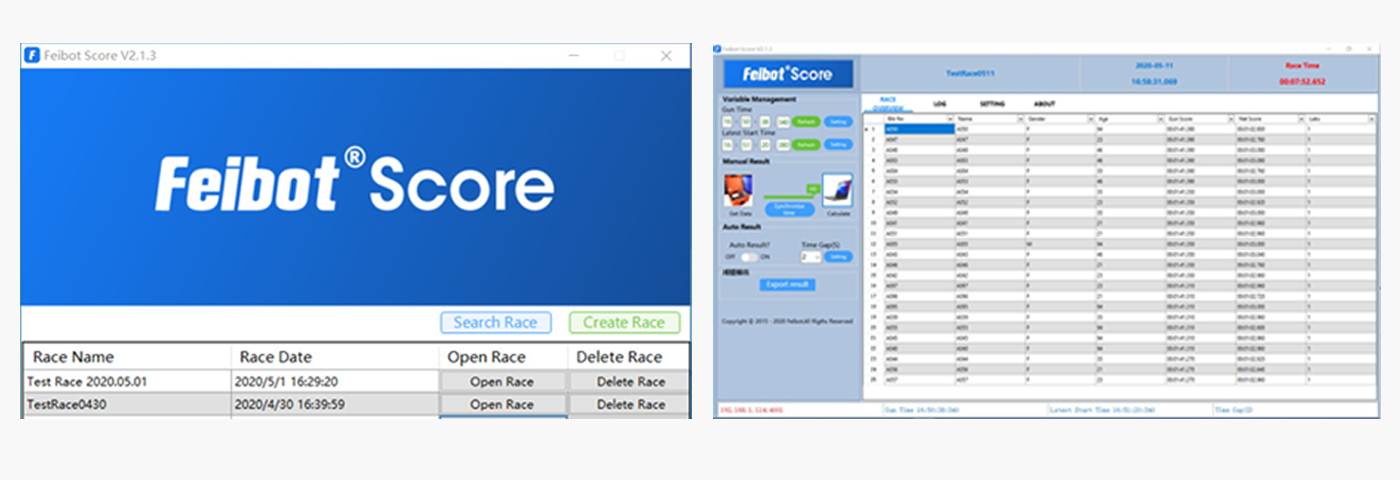Viewport: 1400px width, 480px height.
Task: Click Refresh in the Latest Start Time row
Action: (806, 145)
